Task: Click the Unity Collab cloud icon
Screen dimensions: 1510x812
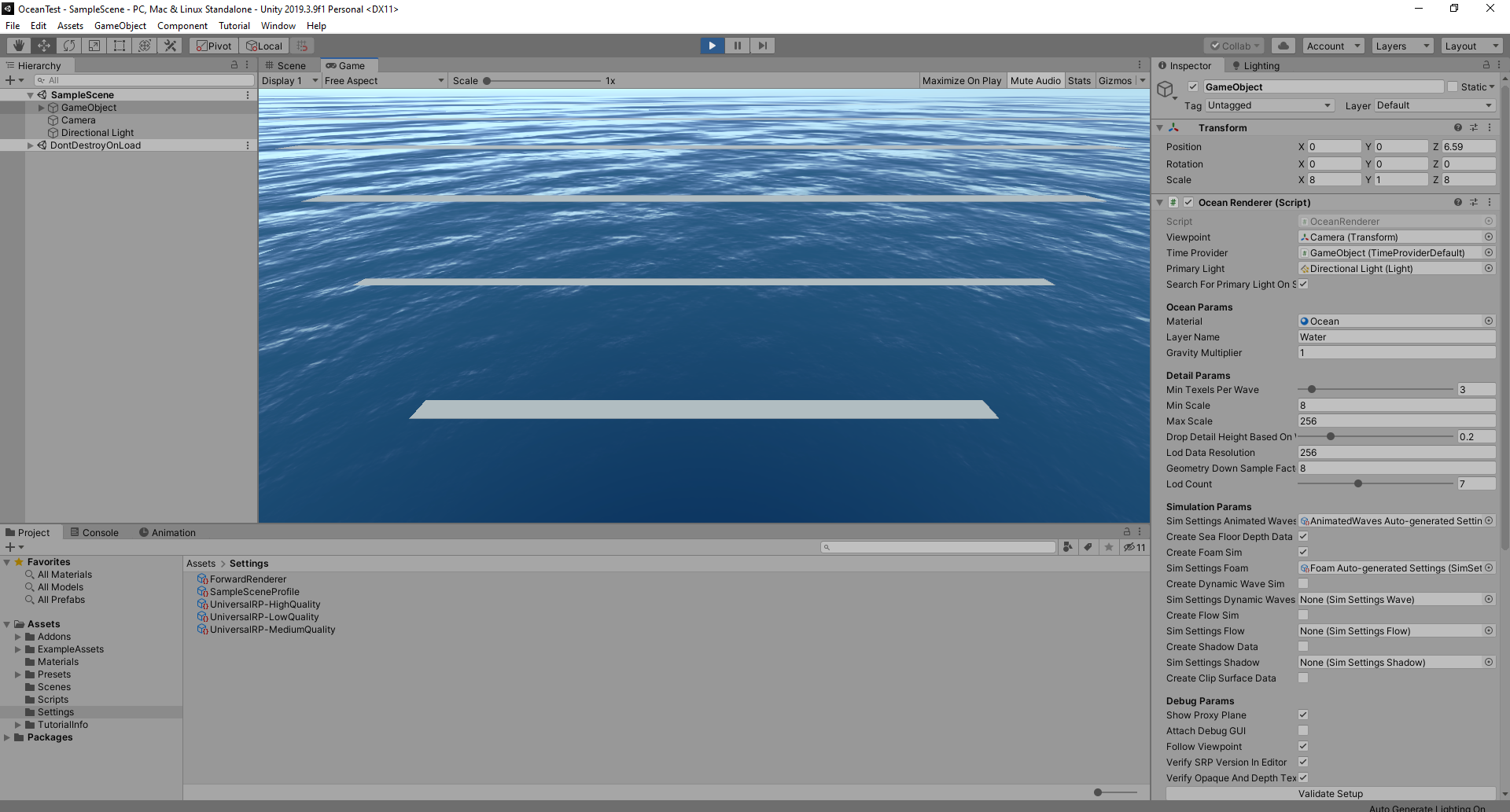Action: coord(1283,45)
